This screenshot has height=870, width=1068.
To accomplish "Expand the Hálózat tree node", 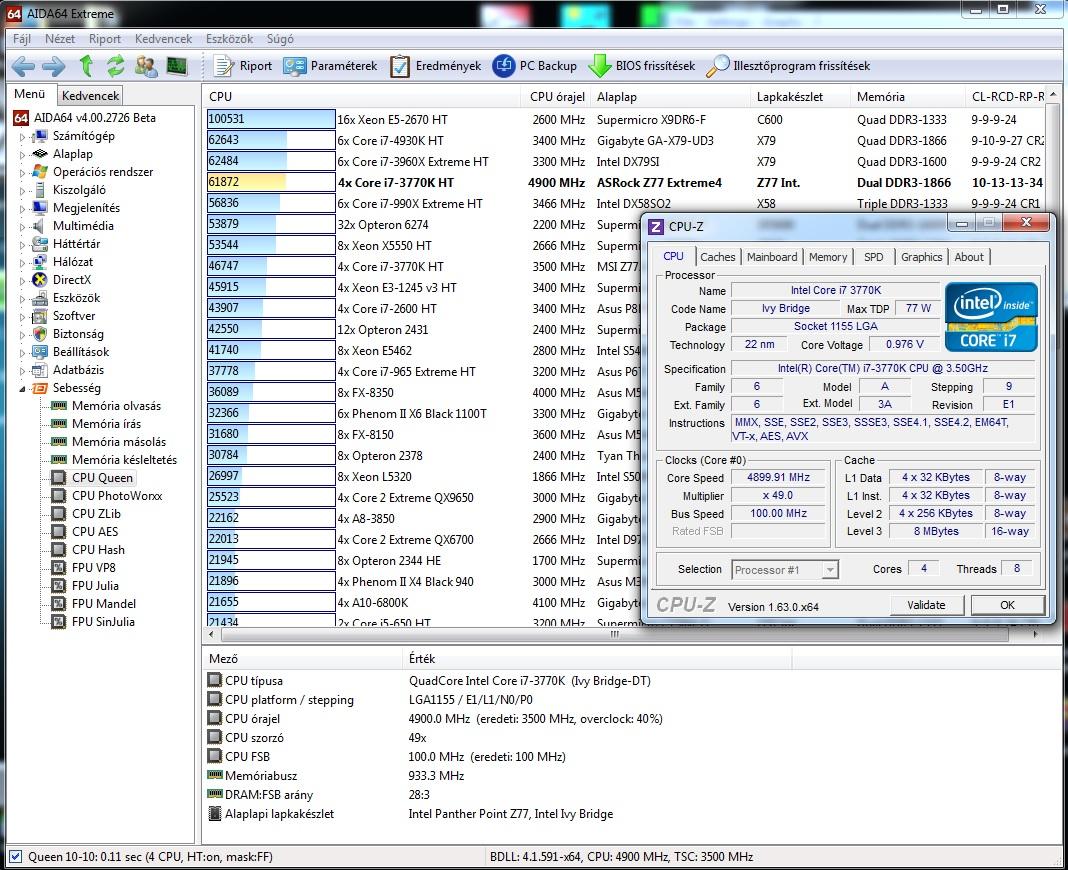I will 22,262.
